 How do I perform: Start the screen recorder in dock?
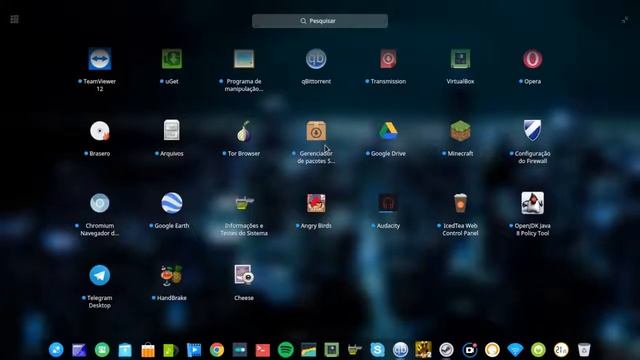(x=469, y=350)
